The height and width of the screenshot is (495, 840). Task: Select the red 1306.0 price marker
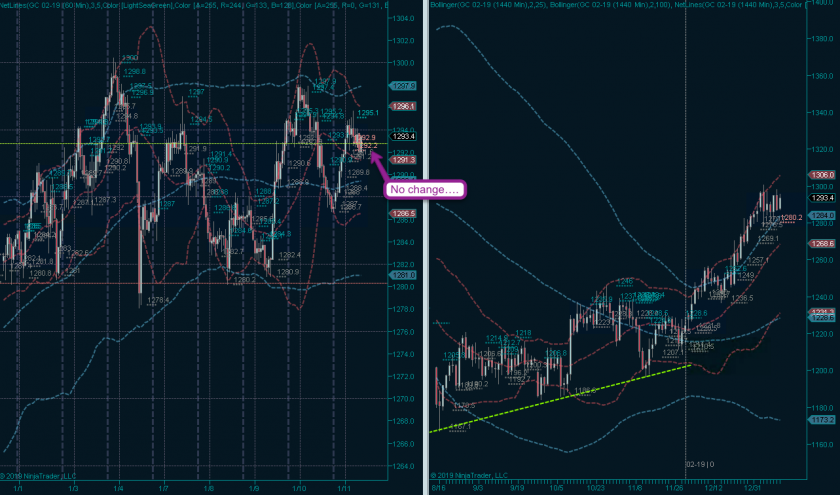click(x=822, y=175)
